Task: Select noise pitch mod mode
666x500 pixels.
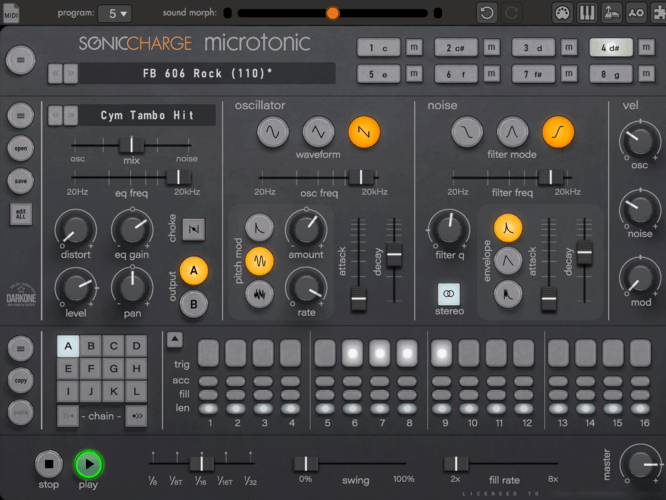Action: click(x=259, y=294)
